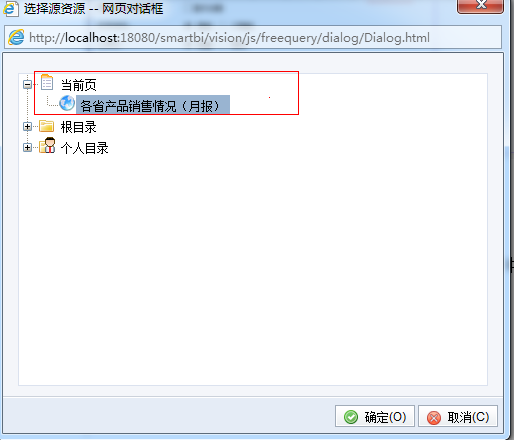Cancel with the 取消(C) button text
The height and width of the screenshot is (440, 514).
click(468, 417)
